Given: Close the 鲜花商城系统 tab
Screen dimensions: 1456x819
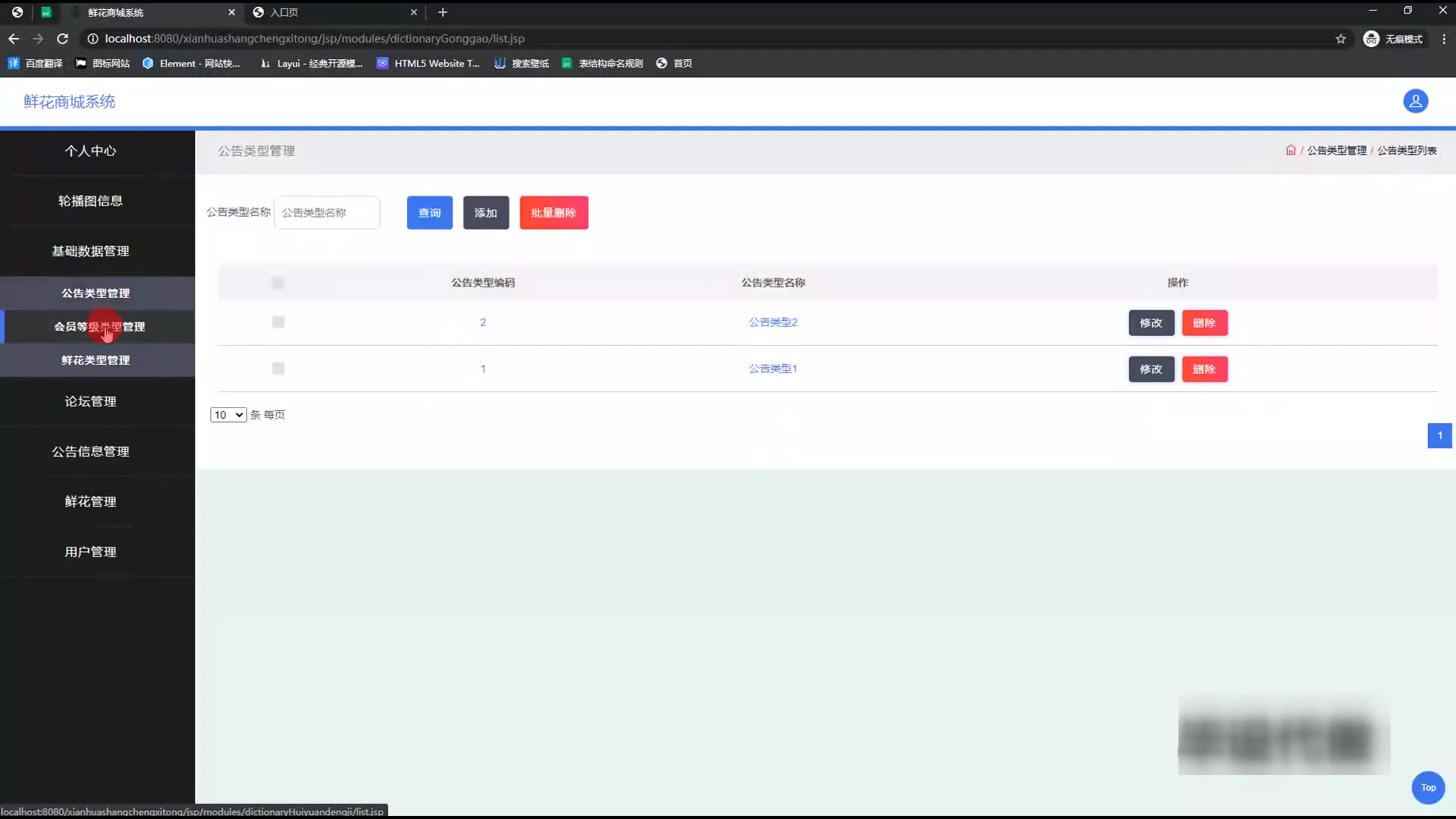Looking at the screenshot, I should click(232, 12).
